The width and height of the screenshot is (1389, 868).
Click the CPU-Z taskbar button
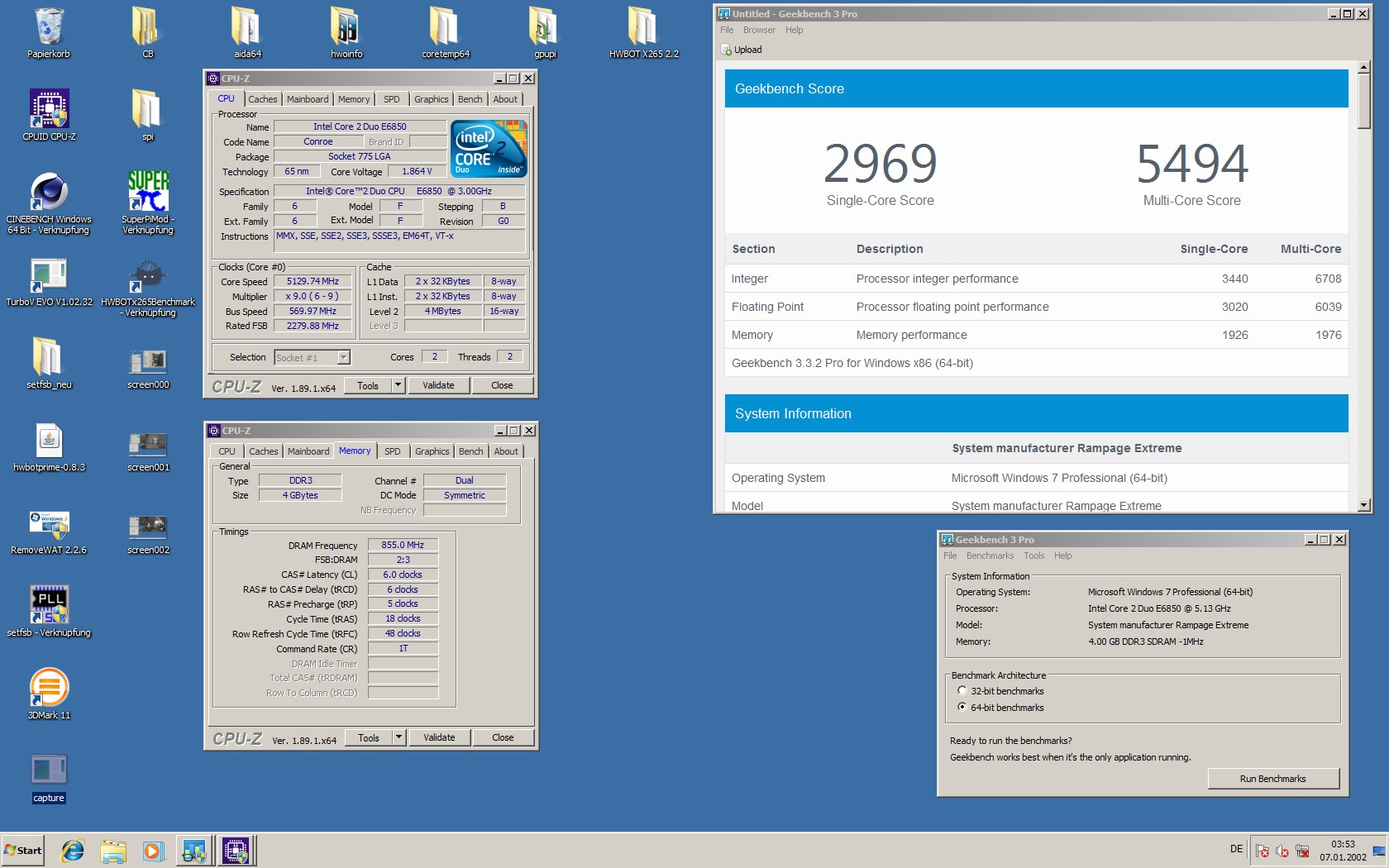[236, 851]
